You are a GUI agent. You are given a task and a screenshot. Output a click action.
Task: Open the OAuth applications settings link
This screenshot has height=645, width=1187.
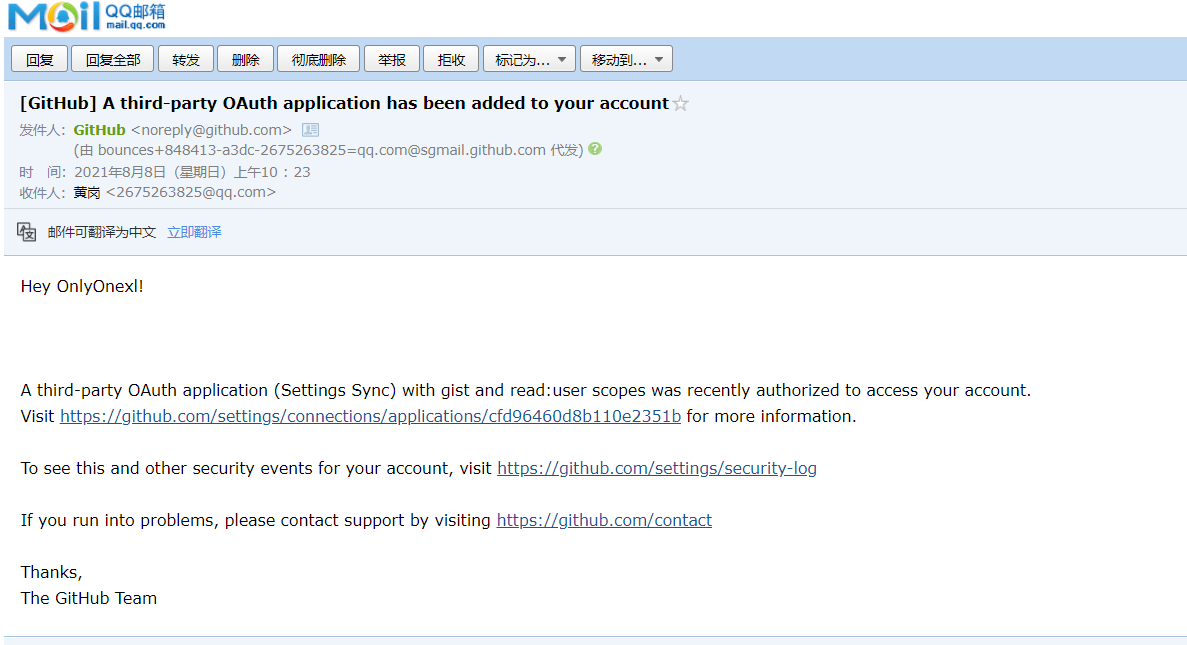pyautogui.click(x=370, y=416)
